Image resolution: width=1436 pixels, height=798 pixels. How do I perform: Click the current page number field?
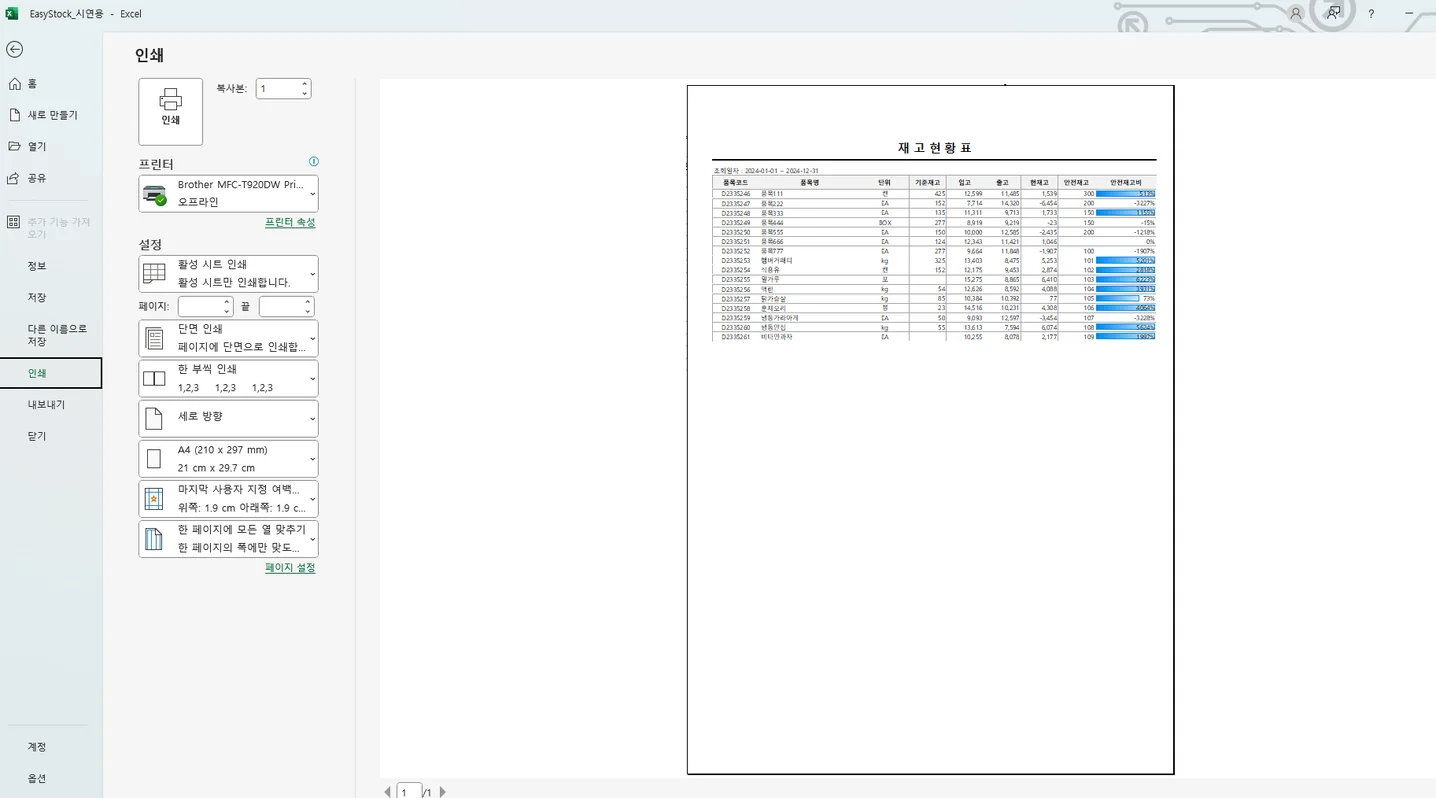(408, 791)
